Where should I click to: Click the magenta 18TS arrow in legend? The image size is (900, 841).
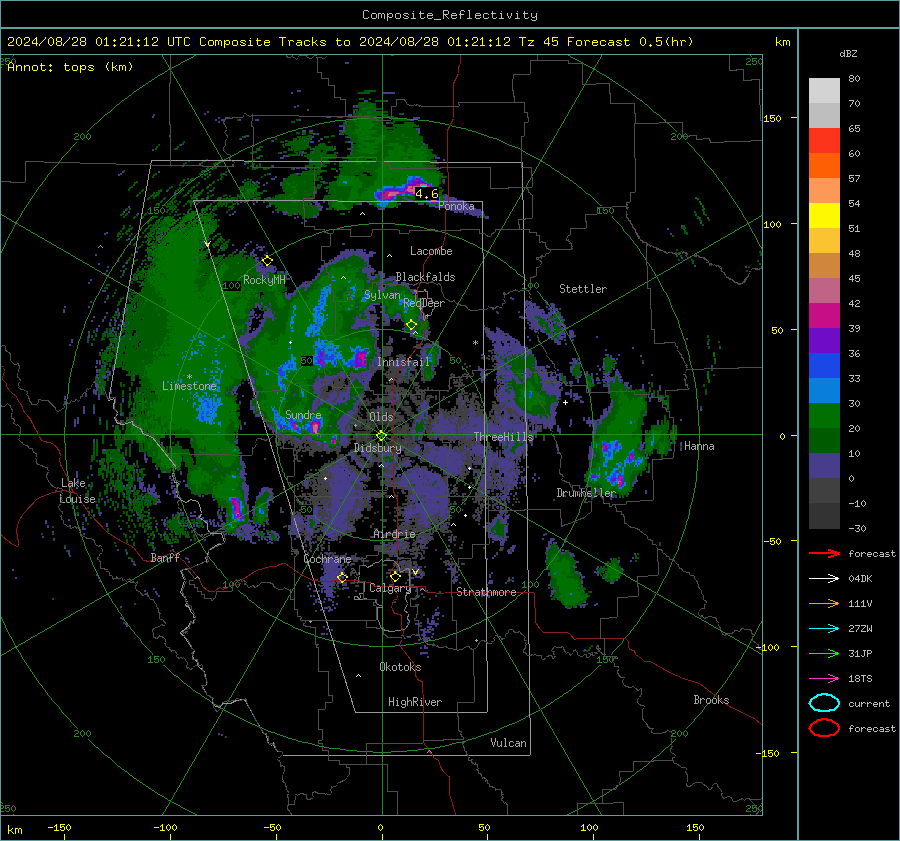(824, 679)
